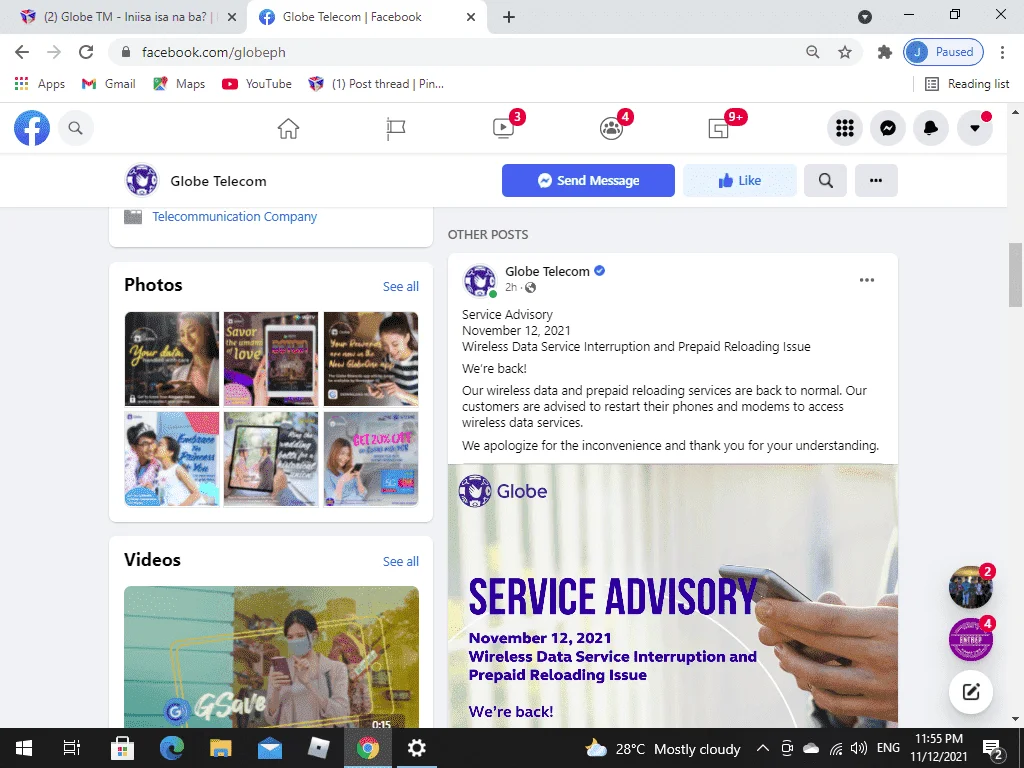The width and height of the screenshot is (1024, 768).
Task: Open Facebook menu grid icon
Action: click(x=845, y=128)
